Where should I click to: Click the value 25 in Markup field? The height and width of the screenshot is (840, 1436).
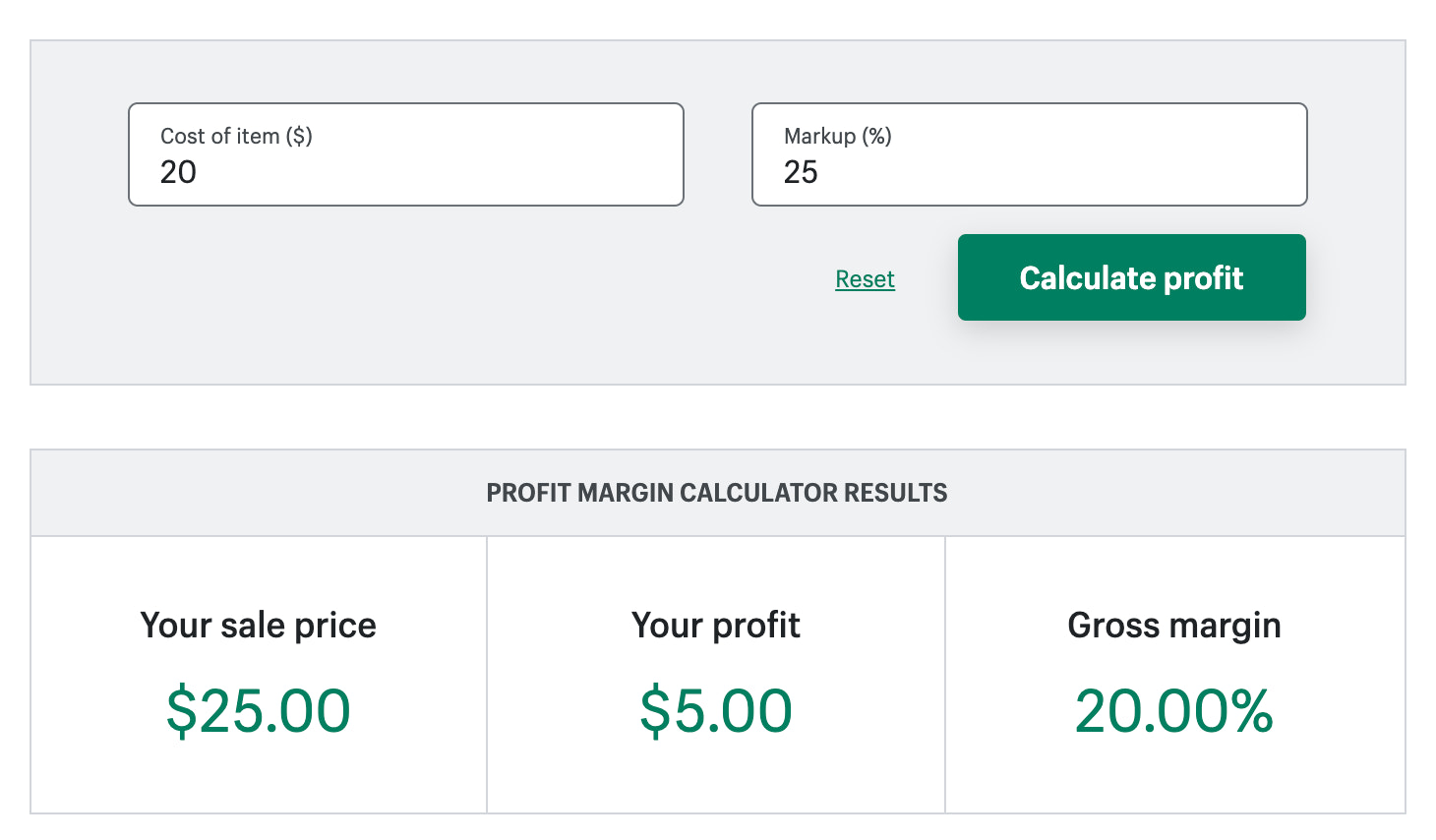click(x=803, y=173)
